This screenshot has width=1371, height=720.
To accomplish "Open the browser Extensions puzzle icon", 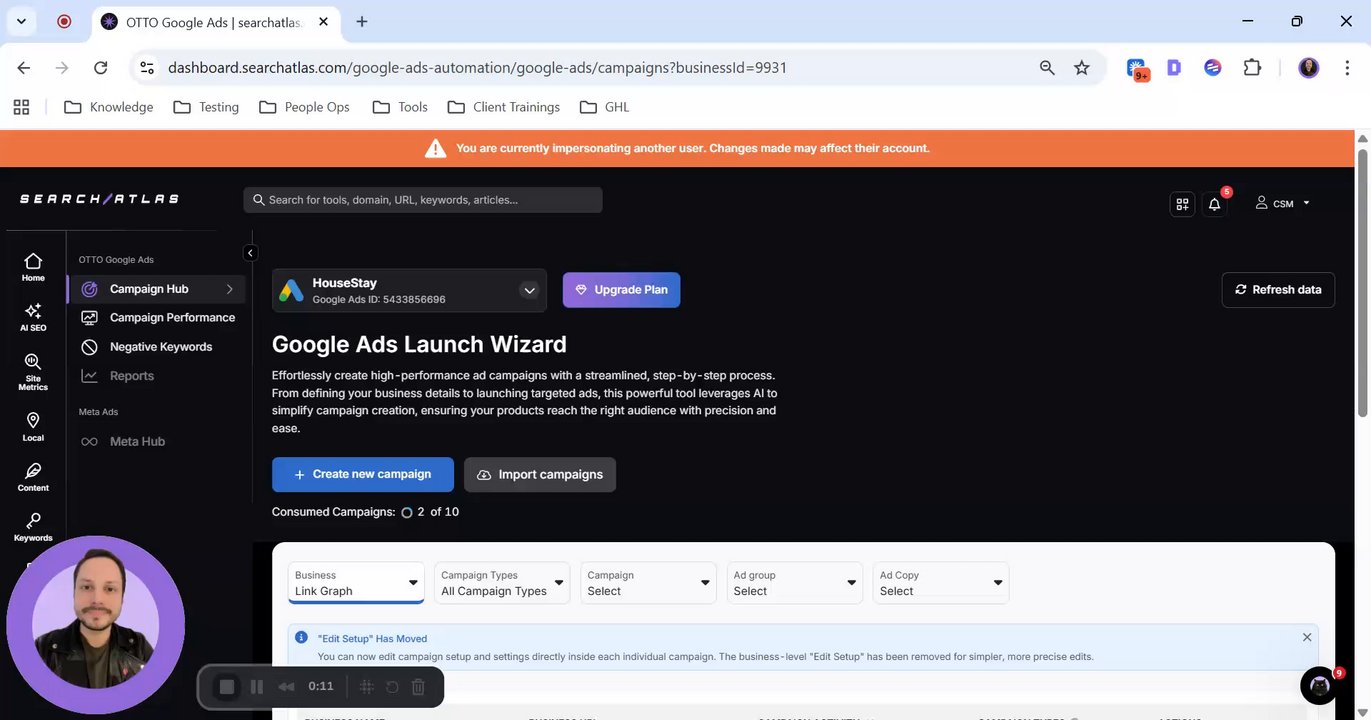I will [x=1252, y=68].
